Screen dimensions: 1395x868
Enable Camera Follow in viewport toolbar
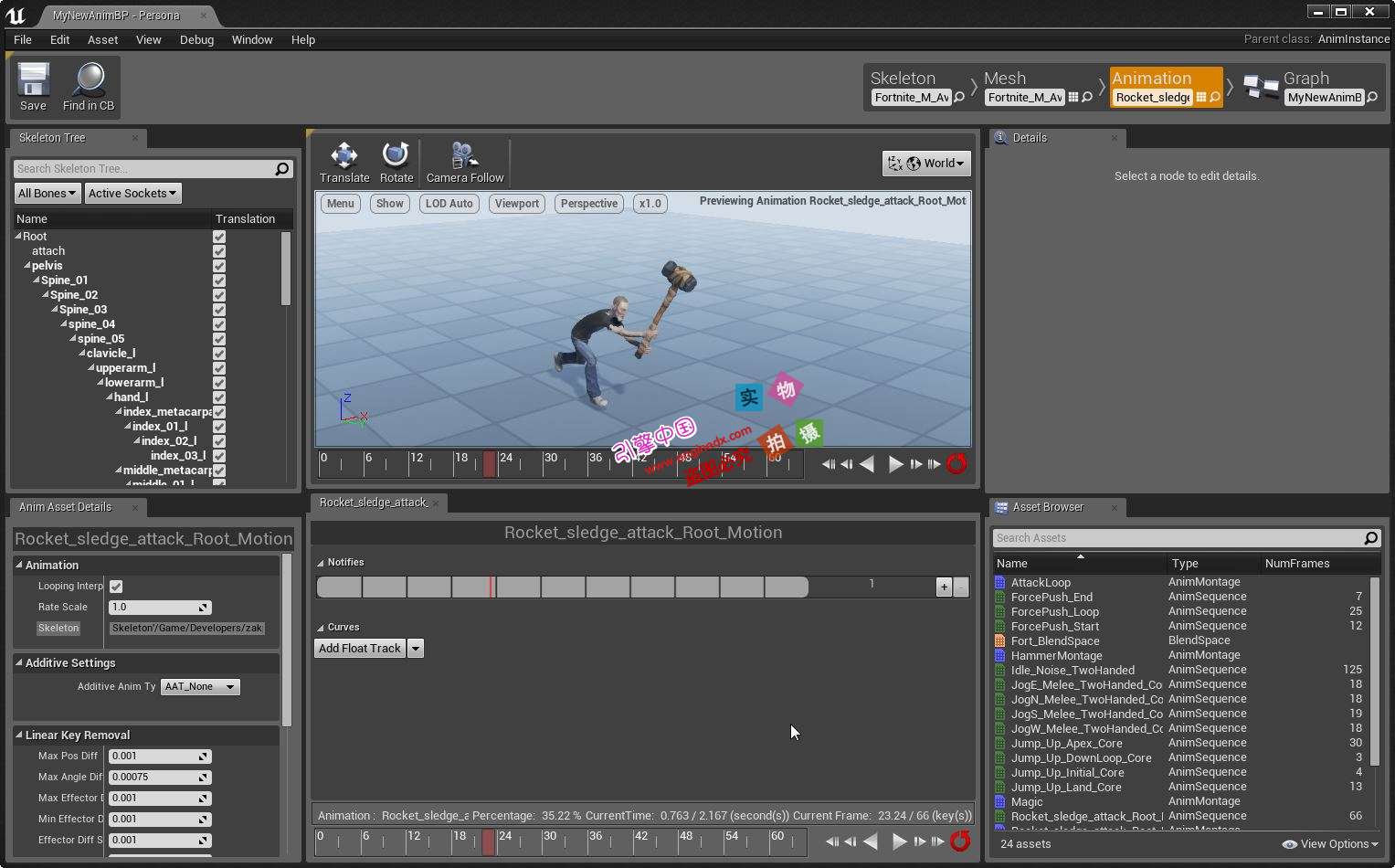[465, 163]
